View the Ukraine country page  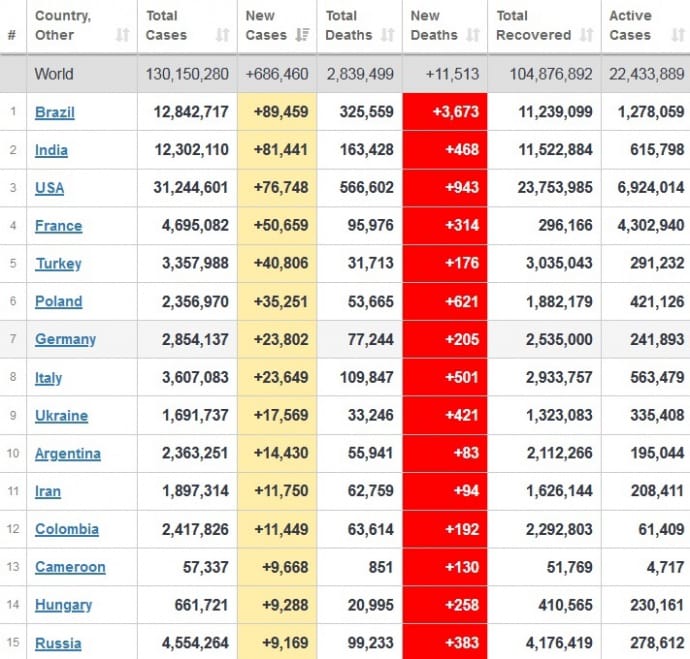[x=61, y=415]
